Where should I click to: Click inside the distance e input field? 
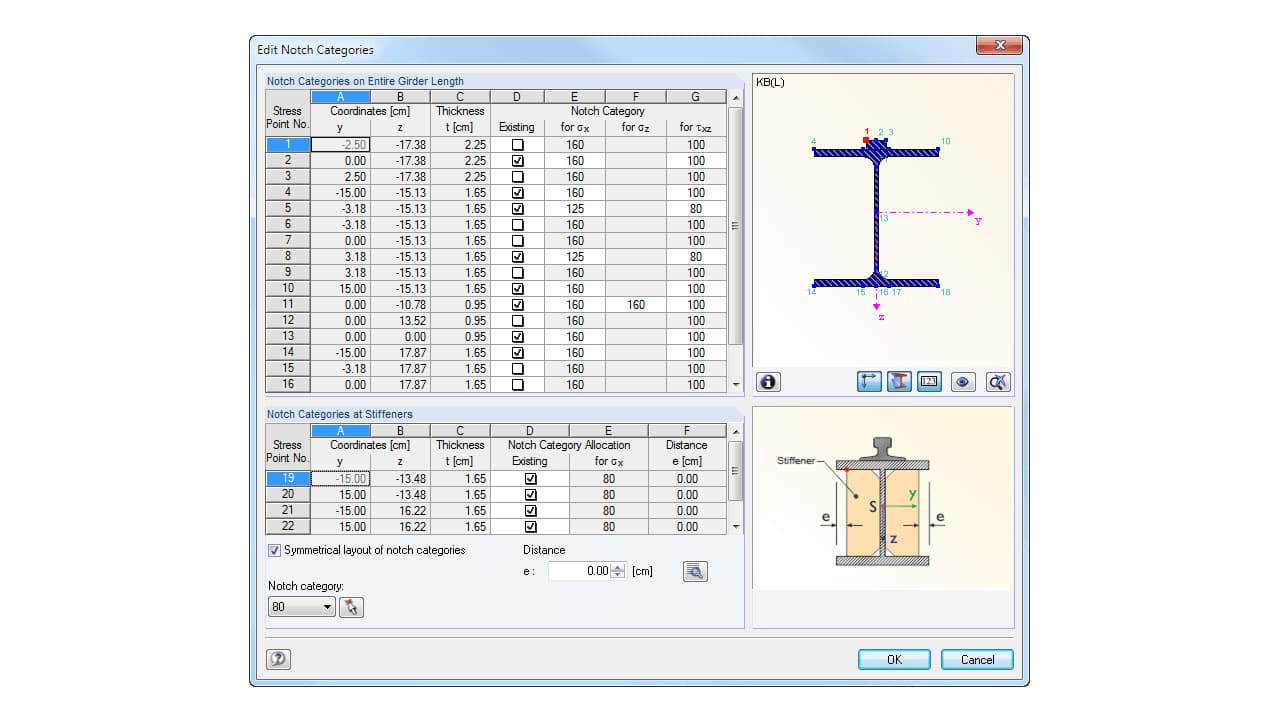click(x=580, y=571)
